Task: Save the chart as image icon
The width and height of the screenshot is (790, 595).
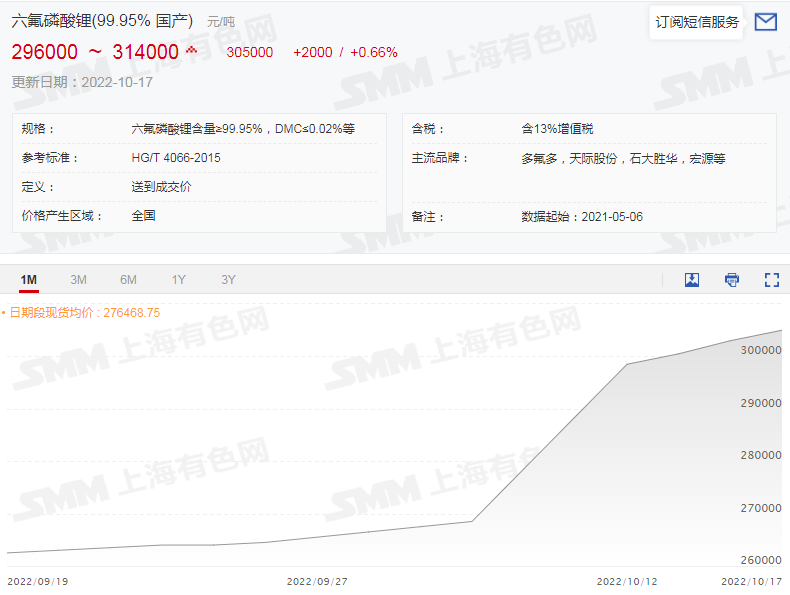Action: 692,280
